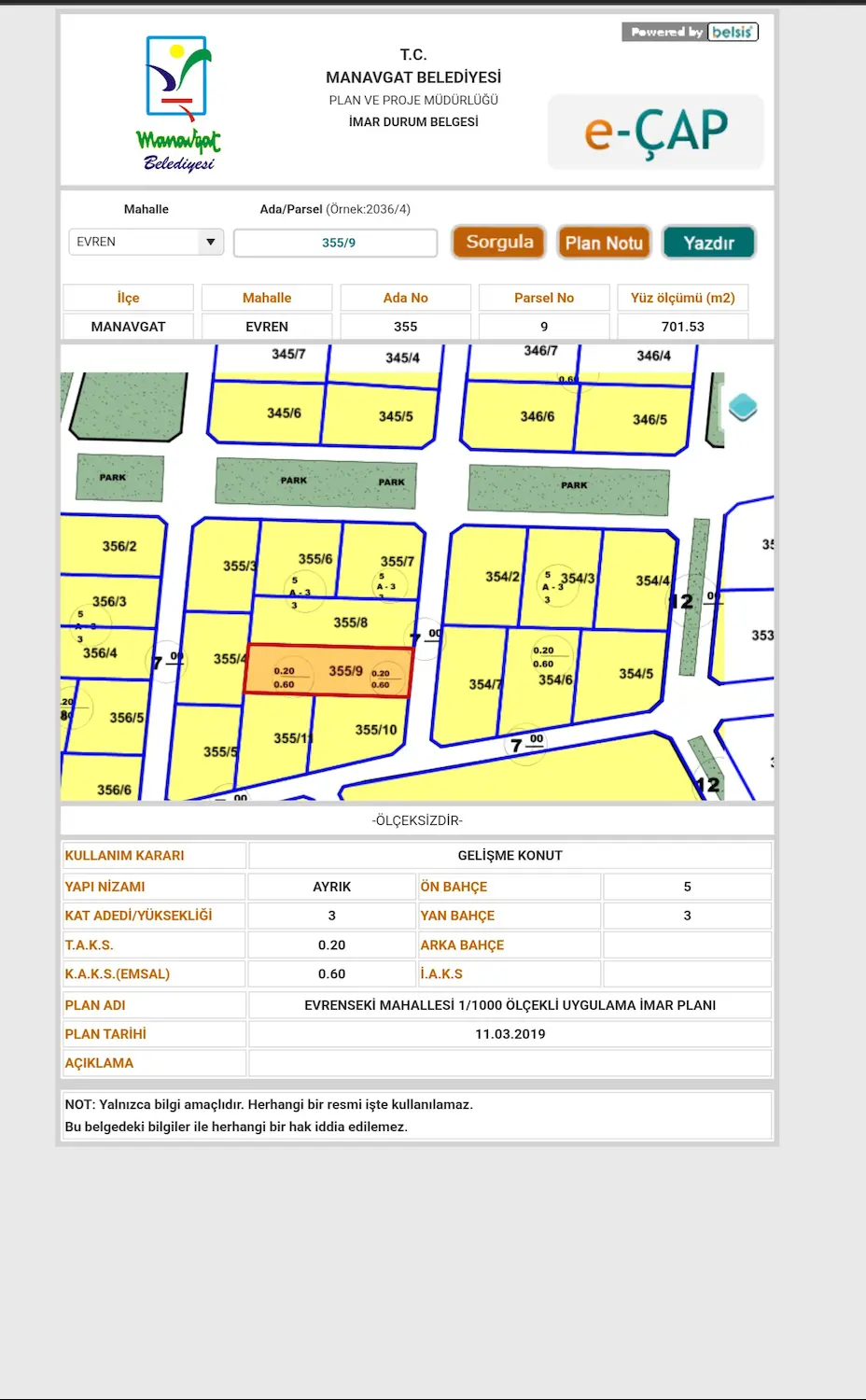Click the T.A.K.S. value 0.20

pyautogui.click(x=332, y=945)
